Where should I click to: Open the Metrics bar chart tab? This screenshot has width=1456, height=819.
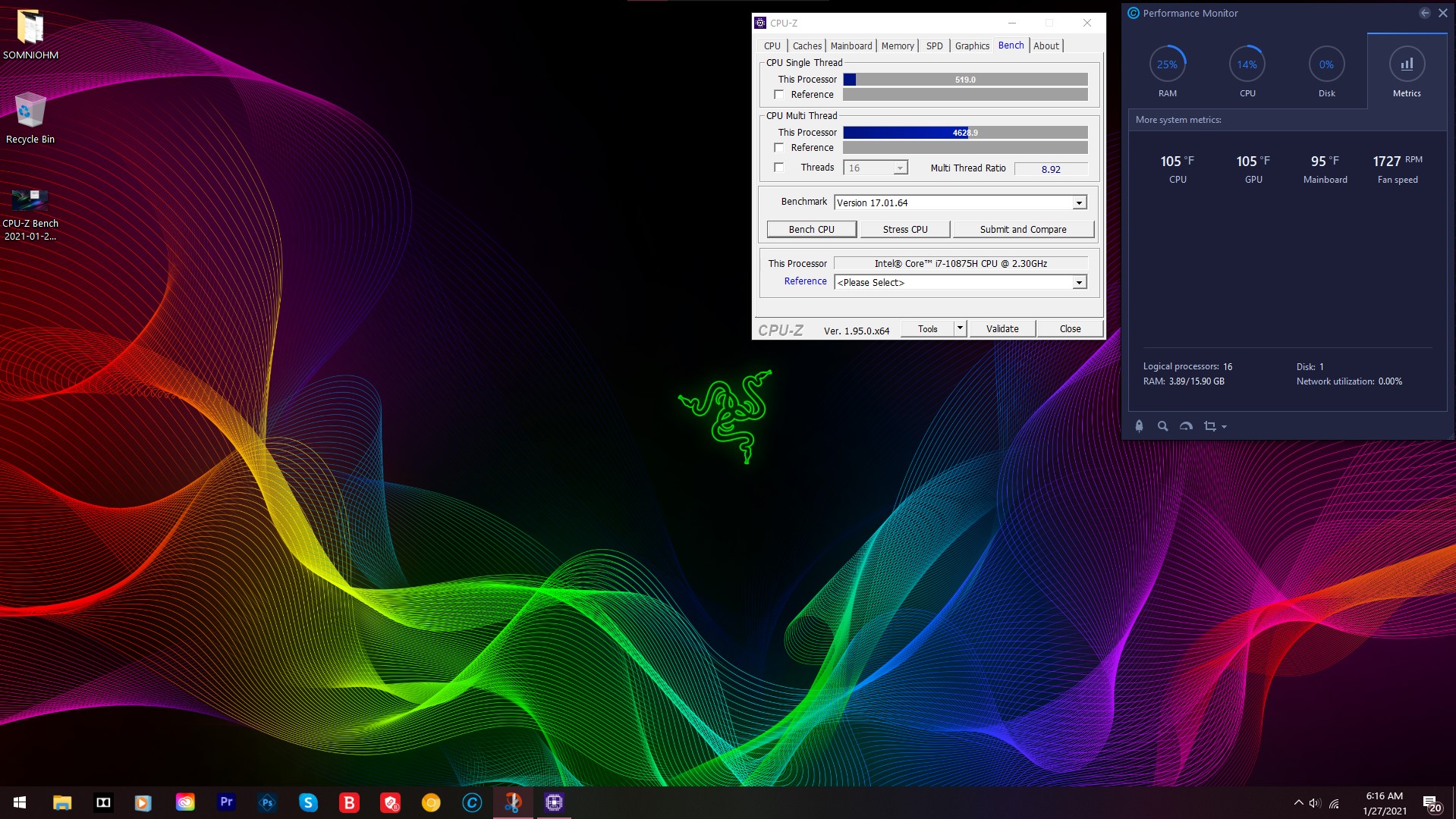click(1407, 72)
